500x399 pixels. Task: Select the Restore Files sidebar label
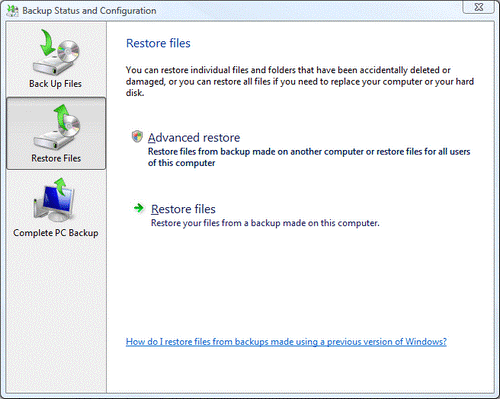tap(56, 158)
